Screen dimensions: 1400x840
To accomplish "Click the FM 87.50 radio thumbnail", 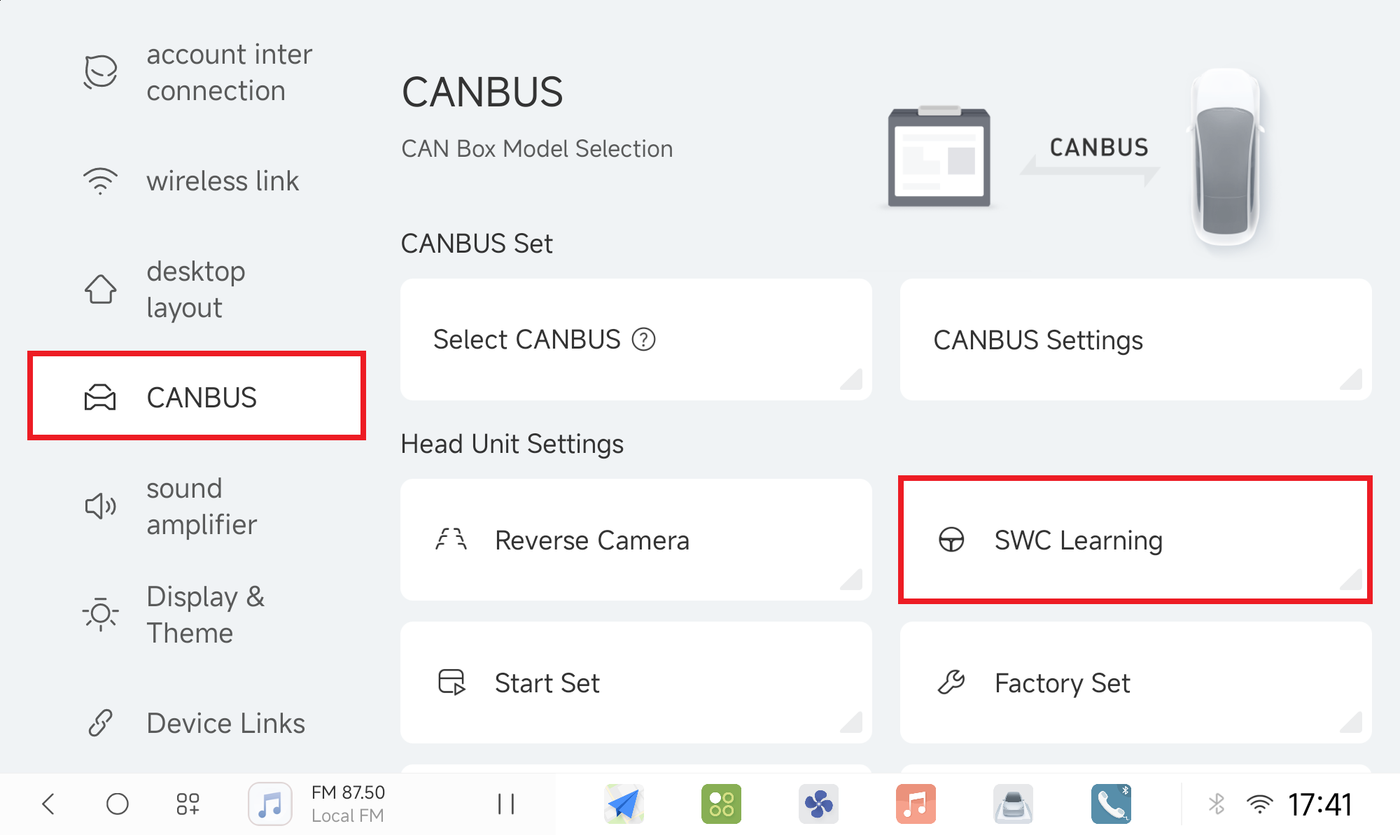I will [270, 804].
